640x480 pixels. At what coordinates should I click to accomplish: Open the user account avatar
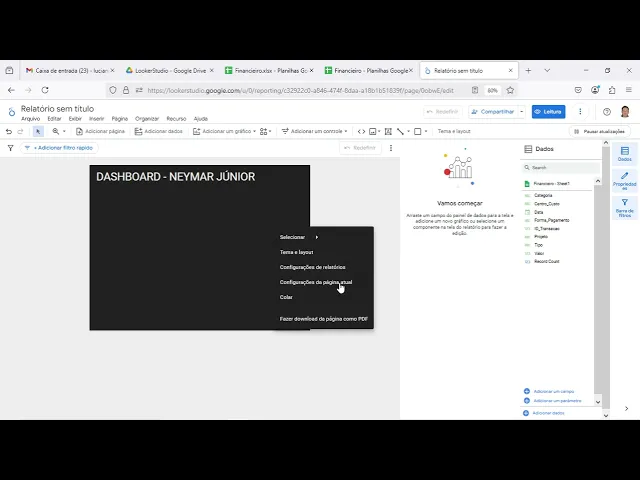[625, 111]
